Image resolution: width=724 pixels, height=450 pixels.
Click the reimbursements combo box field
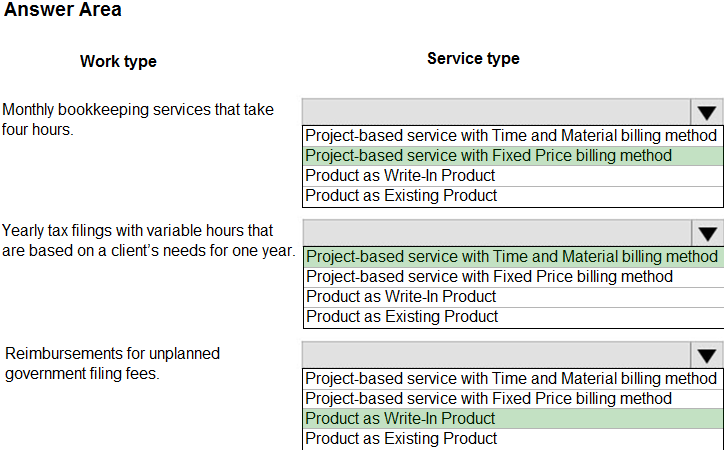[495, 355]
